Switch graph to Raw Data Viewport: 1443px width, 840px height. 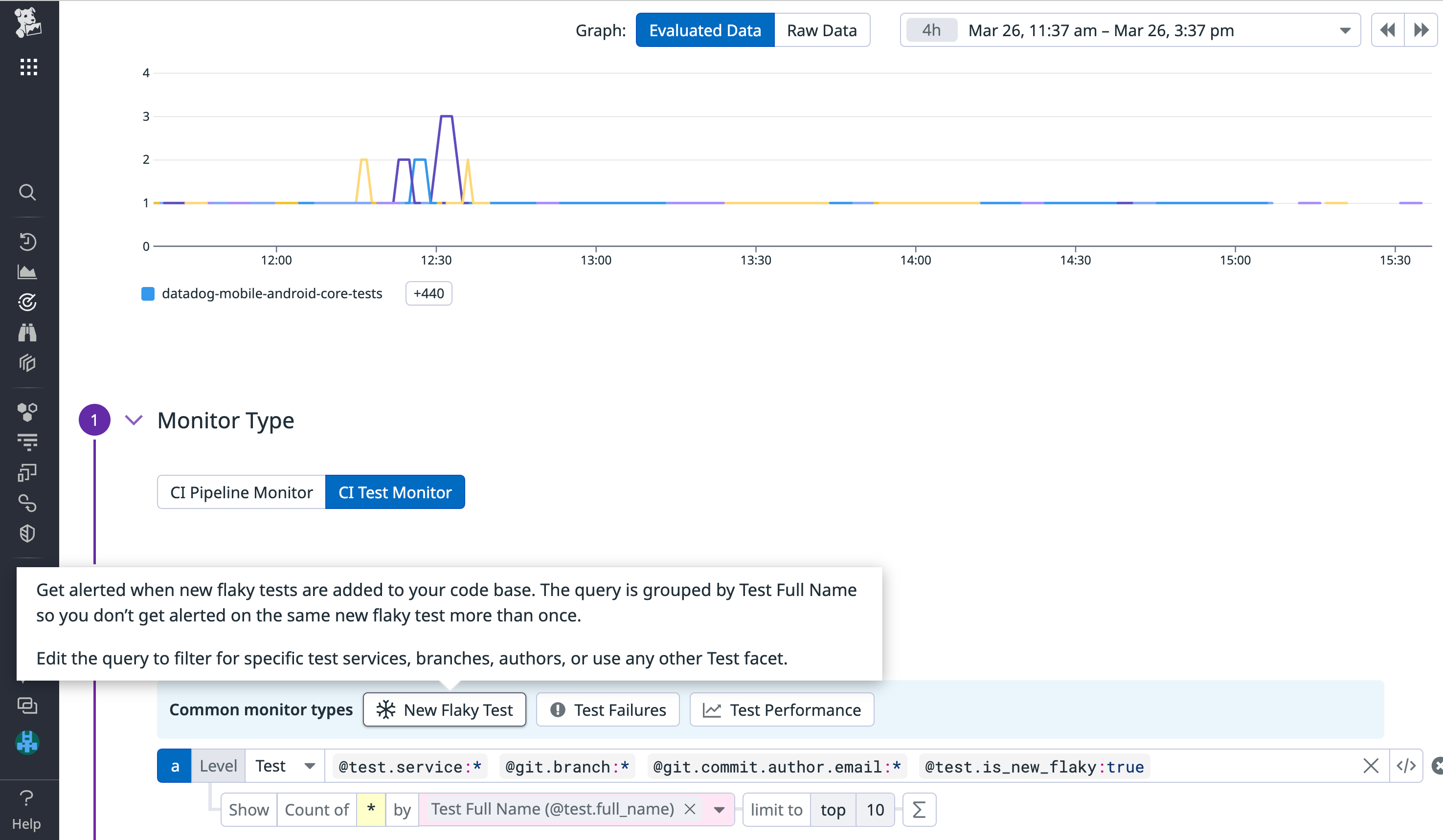[822, 30]
